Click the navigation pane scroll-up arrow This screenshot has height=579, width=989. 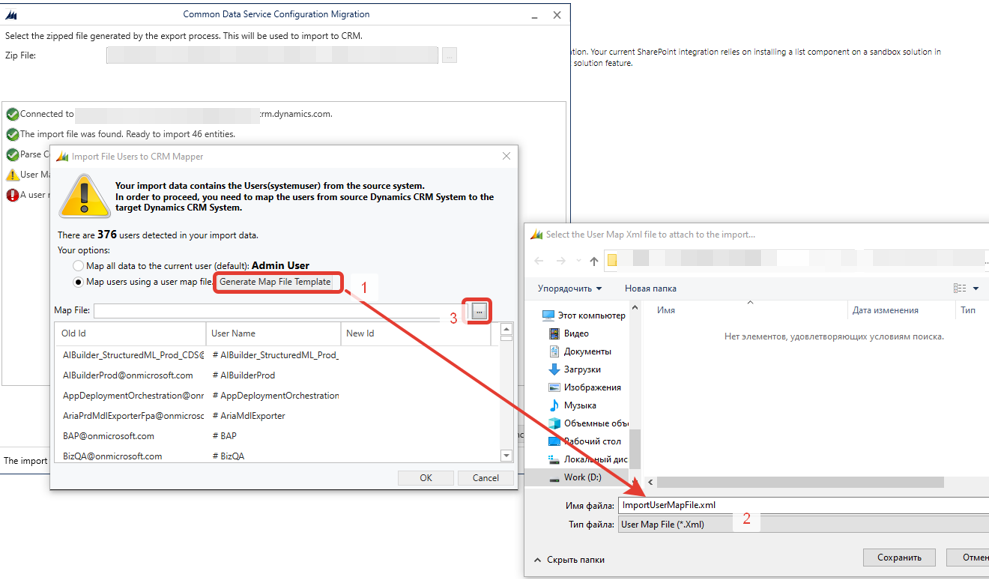pyautogui.click(x=635, y=308)
